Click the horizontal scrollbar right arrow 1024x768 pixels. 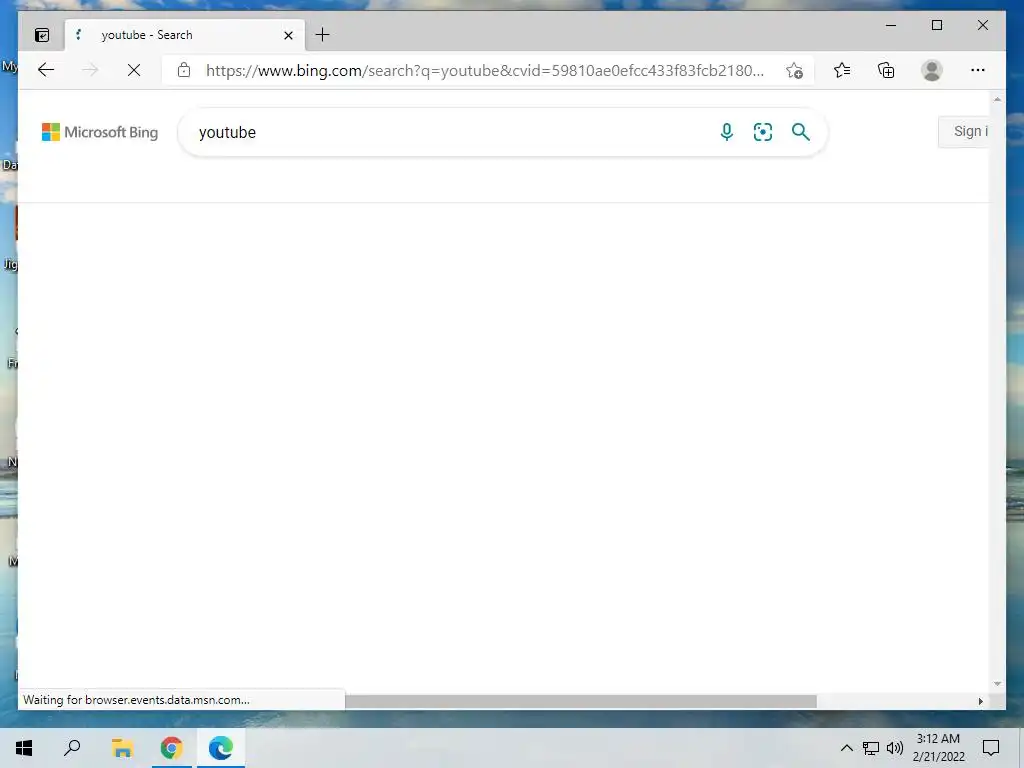(x=980, y=701)
